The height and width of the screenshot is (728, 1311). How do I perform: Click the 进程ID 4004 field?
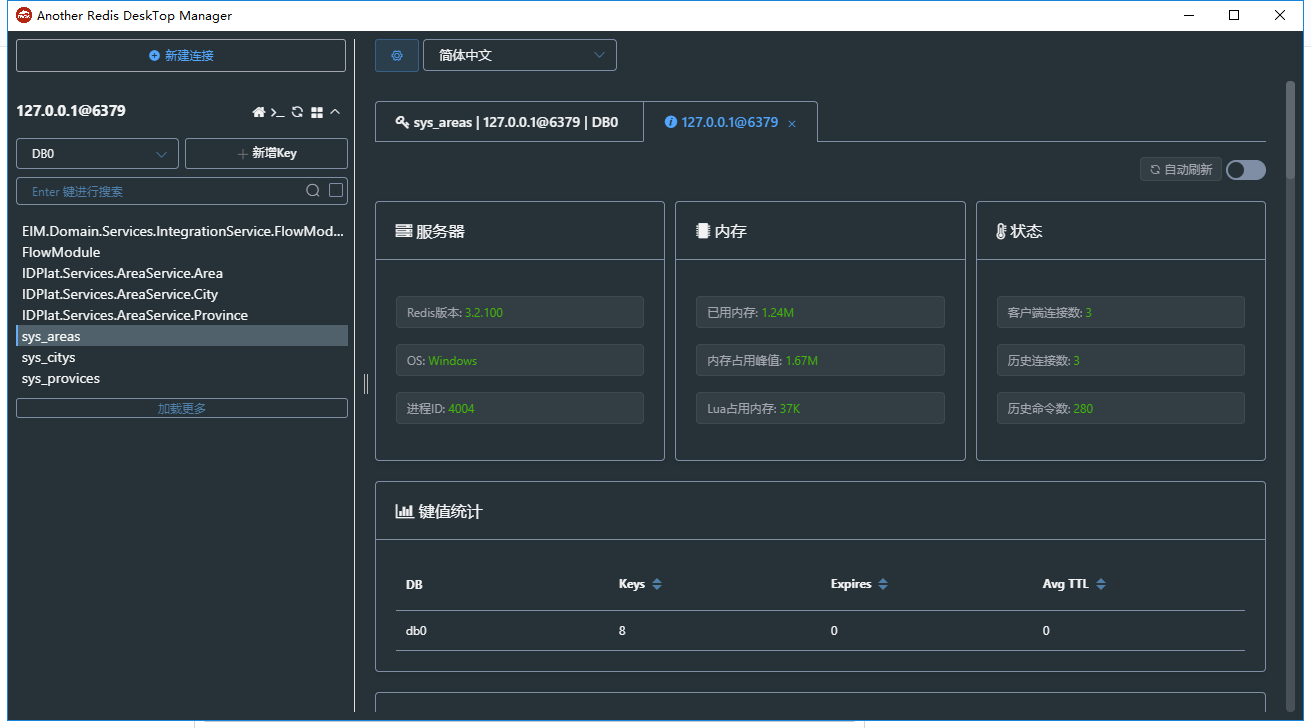point(520,408)
